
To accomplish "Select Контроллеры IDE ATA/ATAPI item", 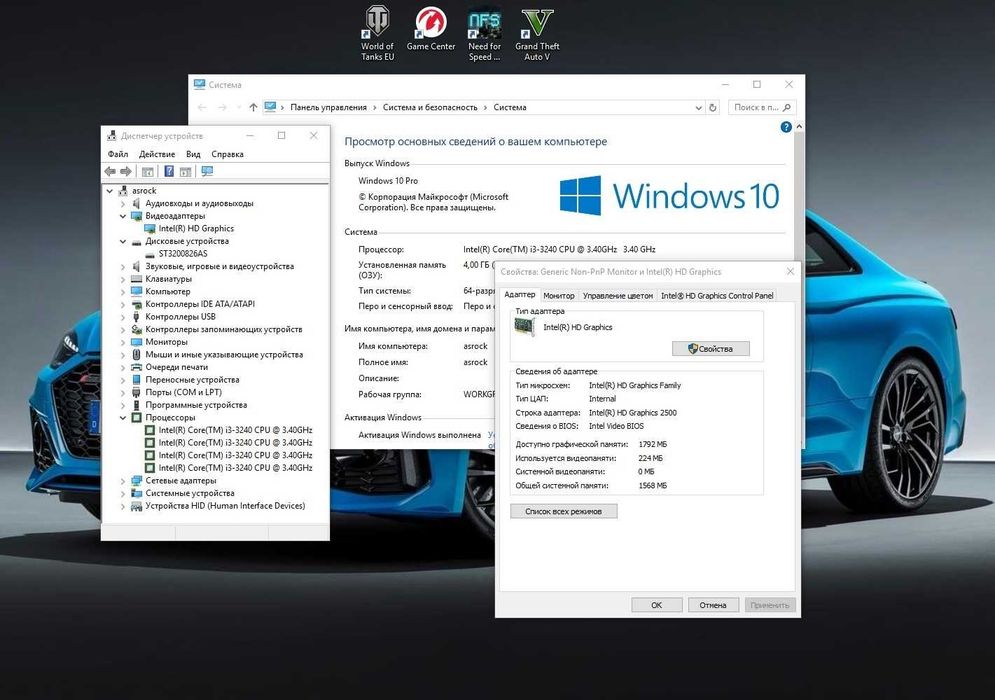I will 200,304.
